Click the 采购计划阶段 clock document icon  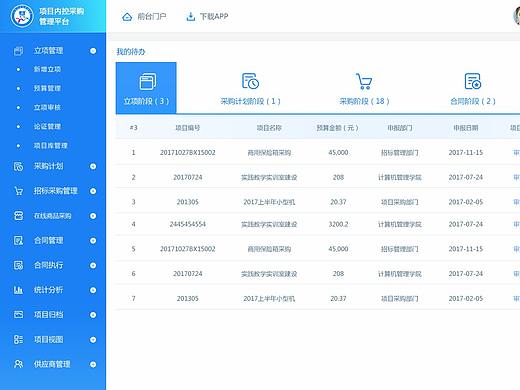pyautogui.click(x=250, y=81)
